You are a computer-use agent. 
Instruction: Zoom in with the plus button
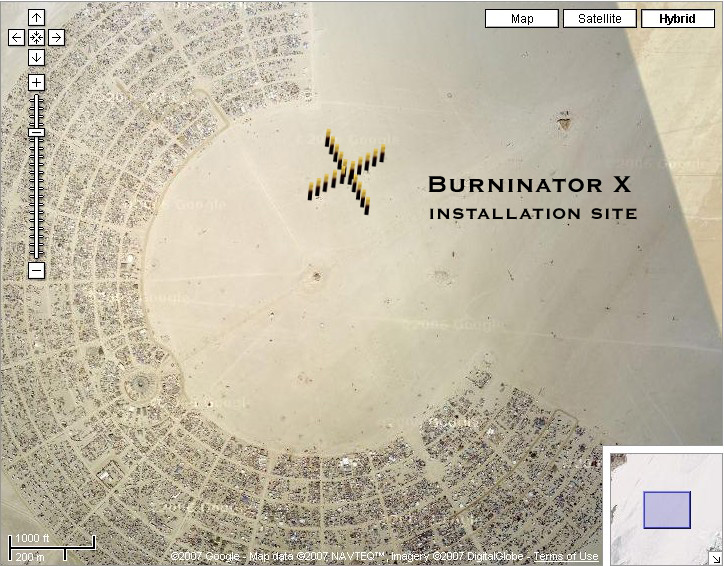click(36, 83)
